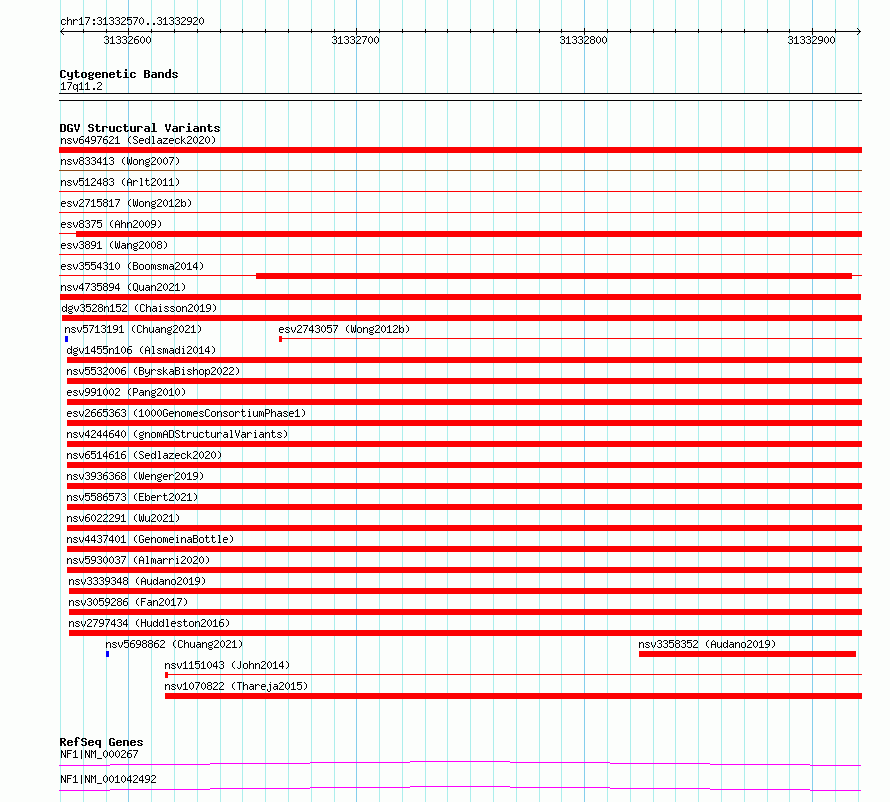Select nsv3936368 (Wenger2019) label
This screenshot has width=890, height=802.
click(135, 476)
